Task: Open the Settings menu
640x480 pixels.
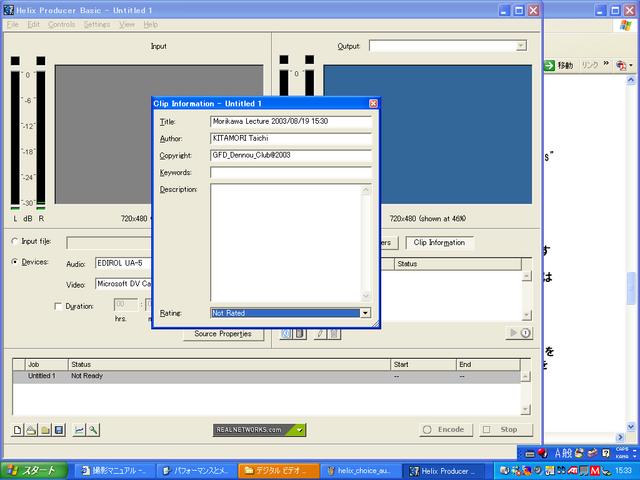Action: pos(97,24)
